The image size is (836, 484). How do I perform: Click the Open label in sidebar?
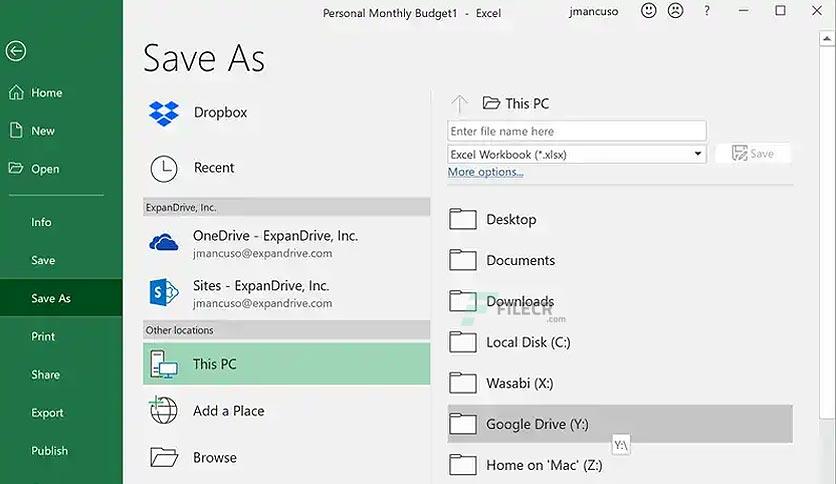pos(45,169)
